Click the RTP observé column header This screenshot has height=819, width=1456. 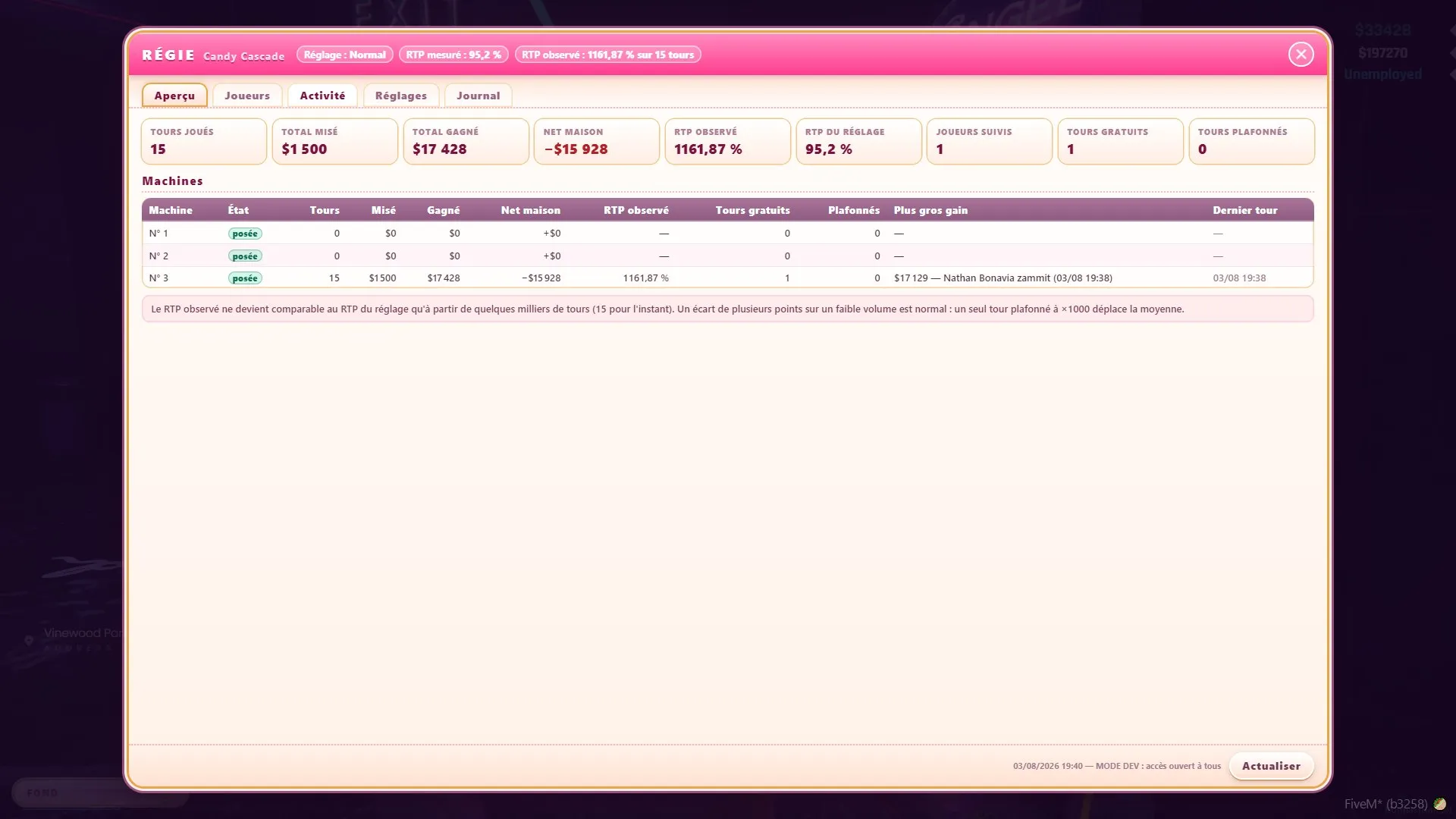[x=636, y=210]
